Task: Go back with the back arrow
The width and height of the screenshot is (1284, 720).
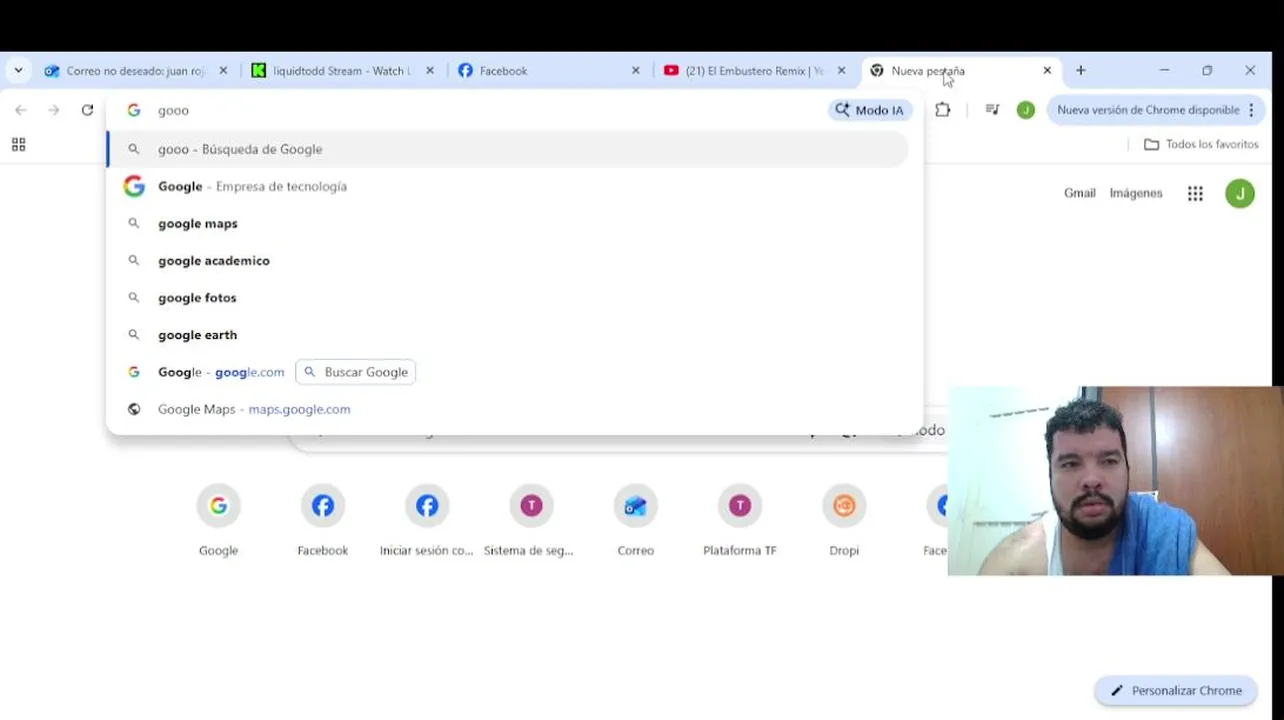Action: pyautogui.click(x=21, y=110)
